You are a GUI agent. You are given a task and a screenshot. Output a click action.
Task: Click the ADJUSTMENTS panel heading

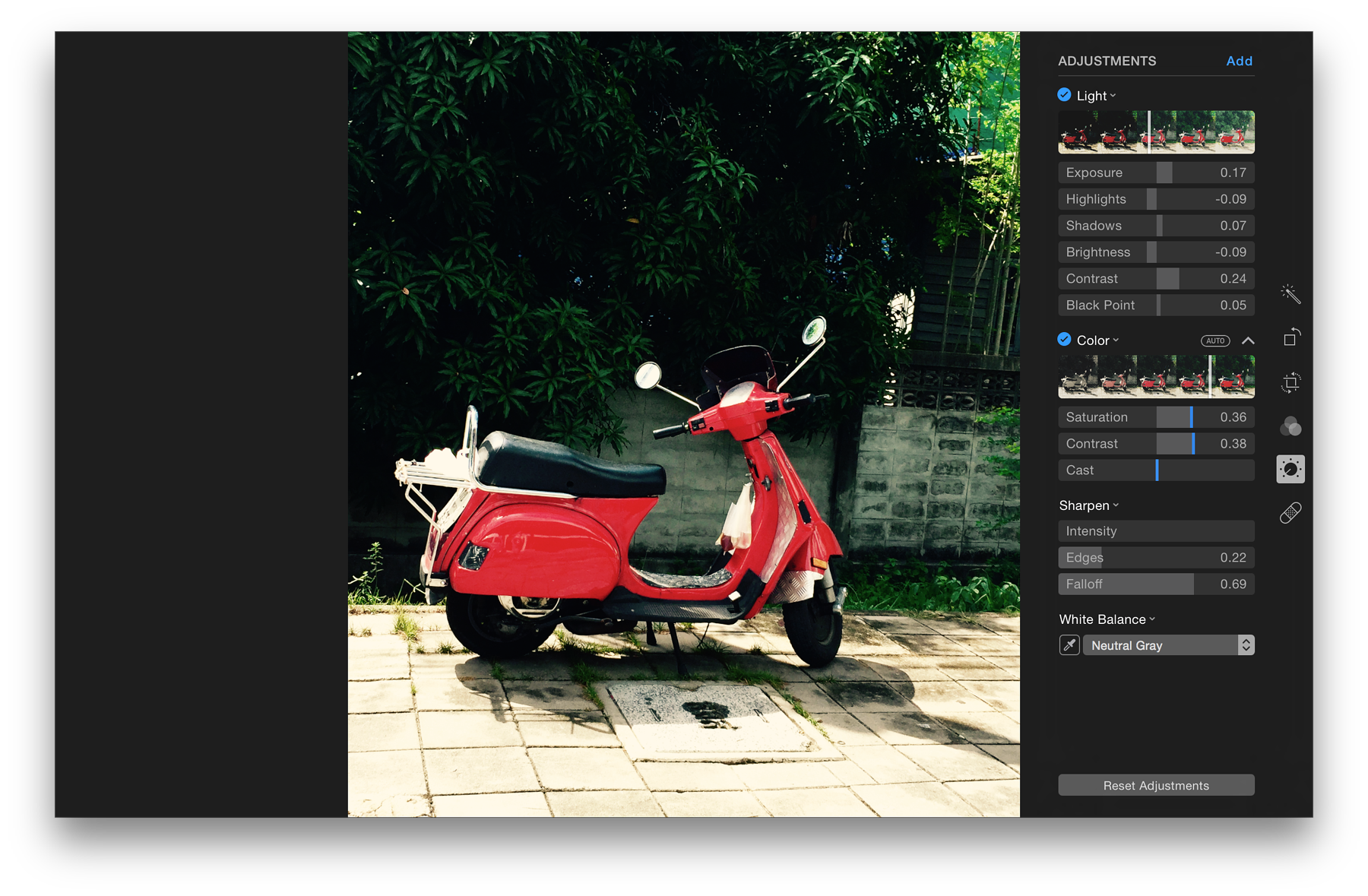(x=1107, y=61)
